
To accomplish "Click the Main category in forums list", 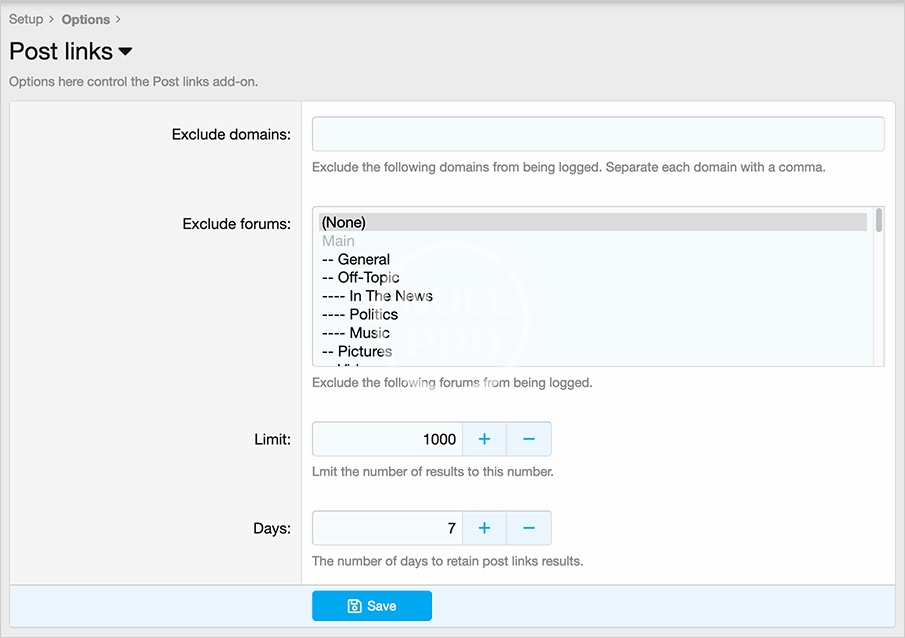I will tap(338, 241).
